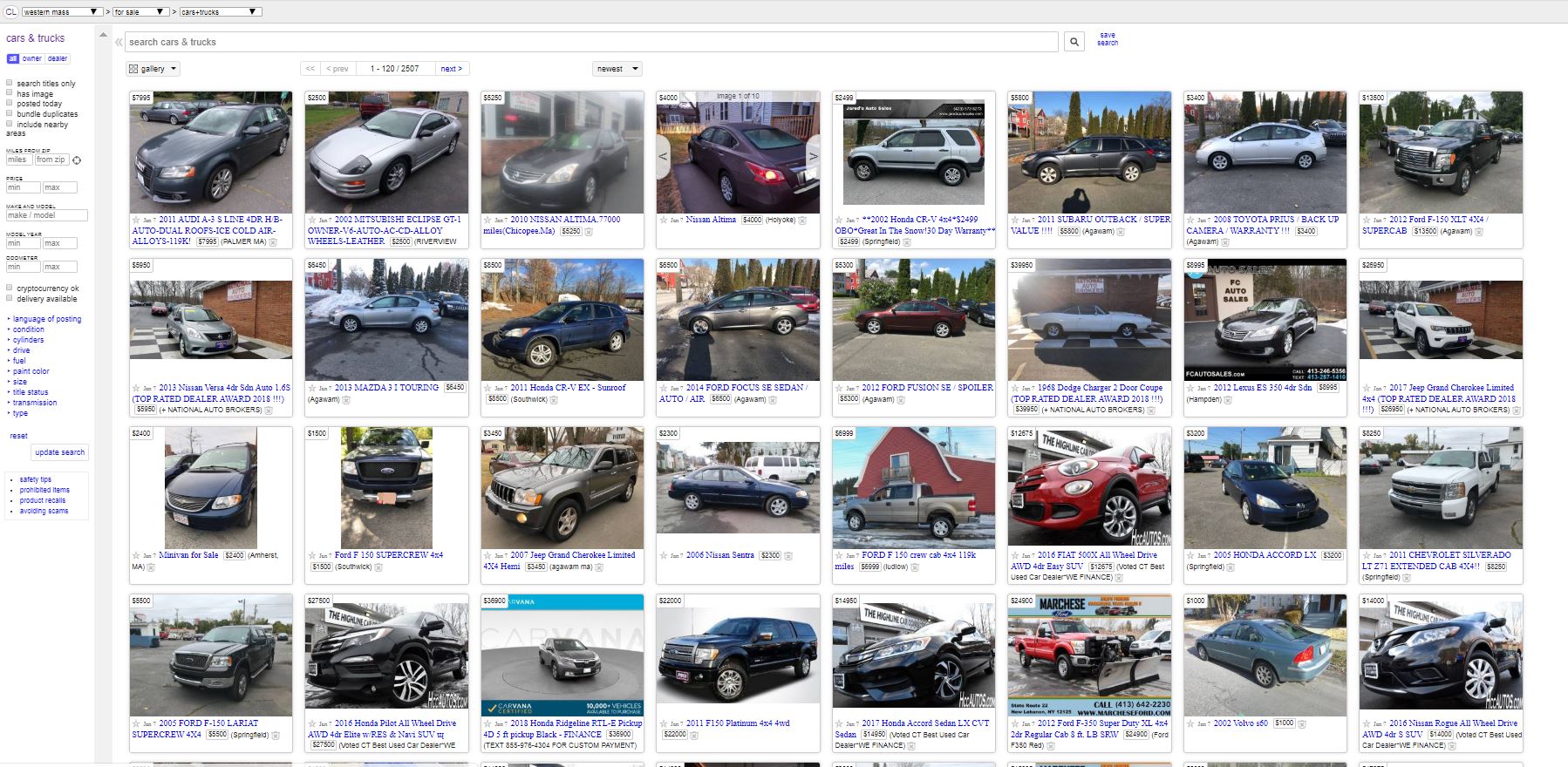Favorite the 2010 Nissan Altima listing star
The width and height of the screenshot is (1568, 767).
[x=487, y=220]
